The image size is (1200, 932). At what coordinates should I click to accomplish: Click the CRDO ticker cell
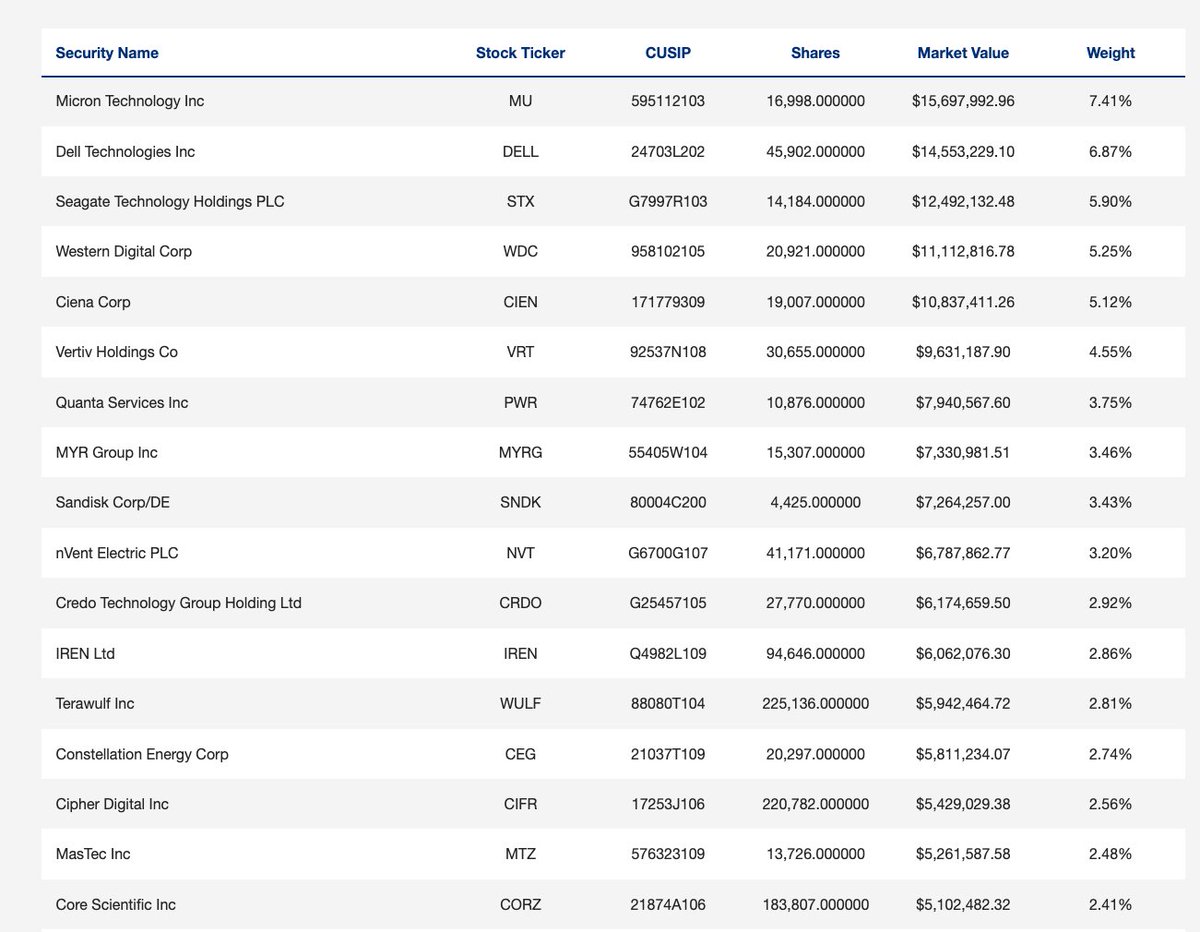pyautogui.click(x=521, y=603)
